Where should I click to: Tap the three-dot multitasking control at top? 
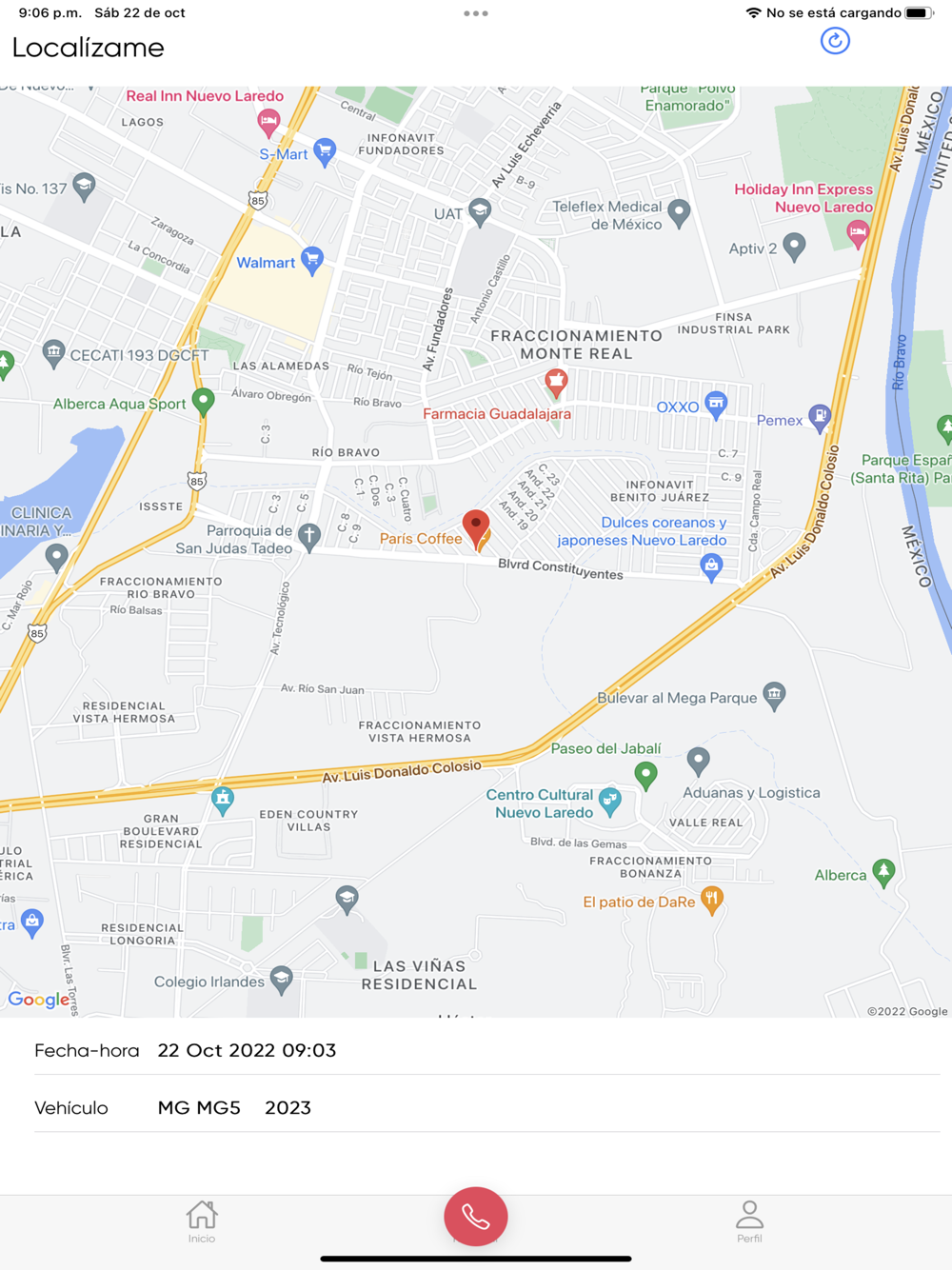click(x=476, y=13)
